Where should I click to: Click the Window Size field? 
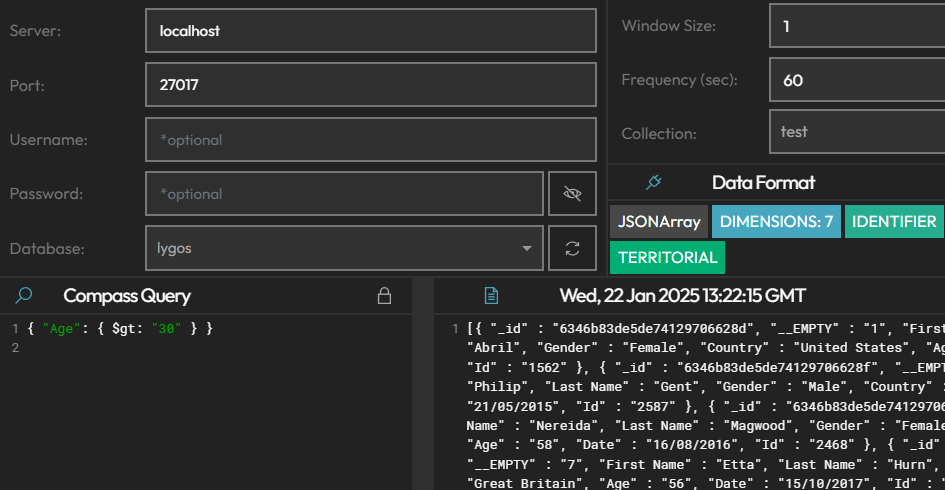click(857, 26)
